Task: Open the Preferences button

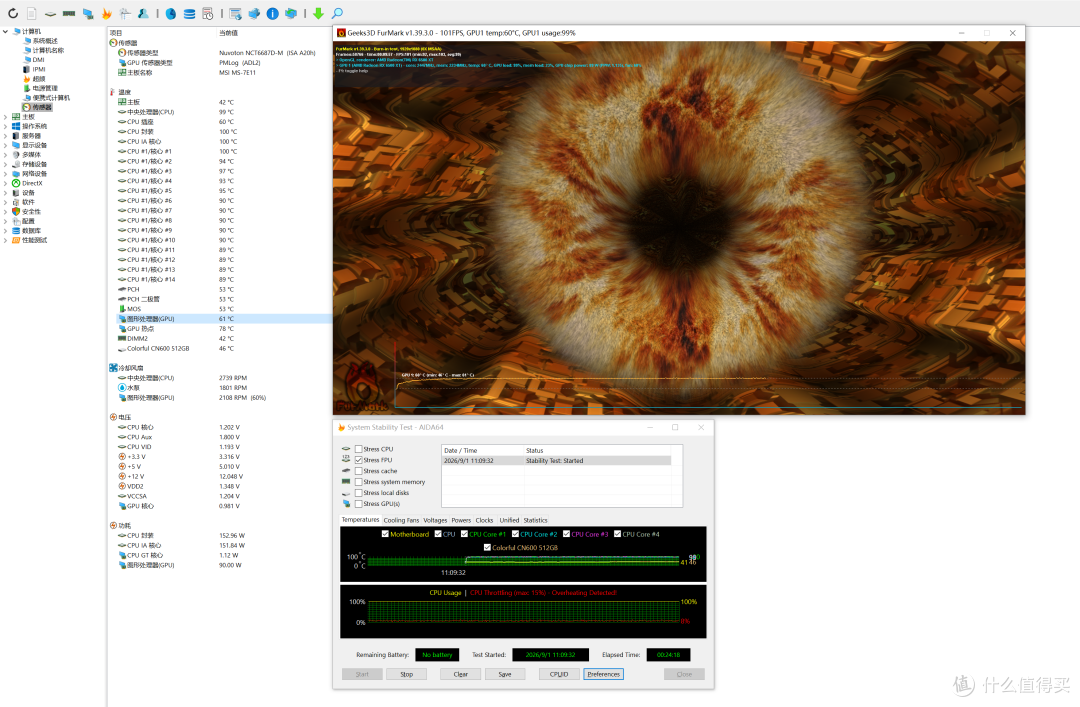Action: pyautogui.click(x=603, y=674)
